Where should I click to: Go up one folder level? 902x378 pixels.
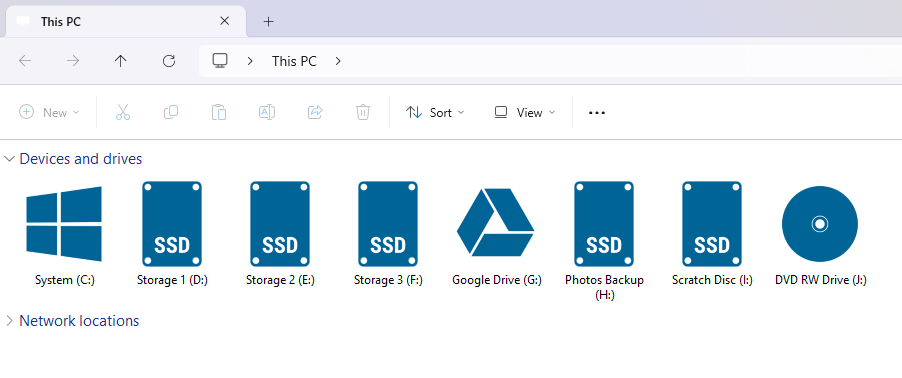coord(120,61)
